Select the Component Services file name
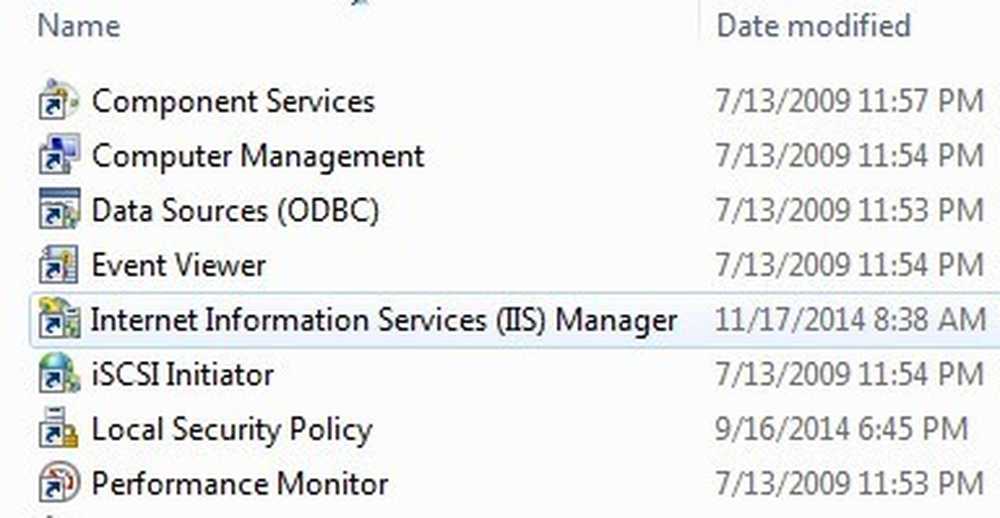Screen dimensions: 1000x518 click(x=233, y=101)
